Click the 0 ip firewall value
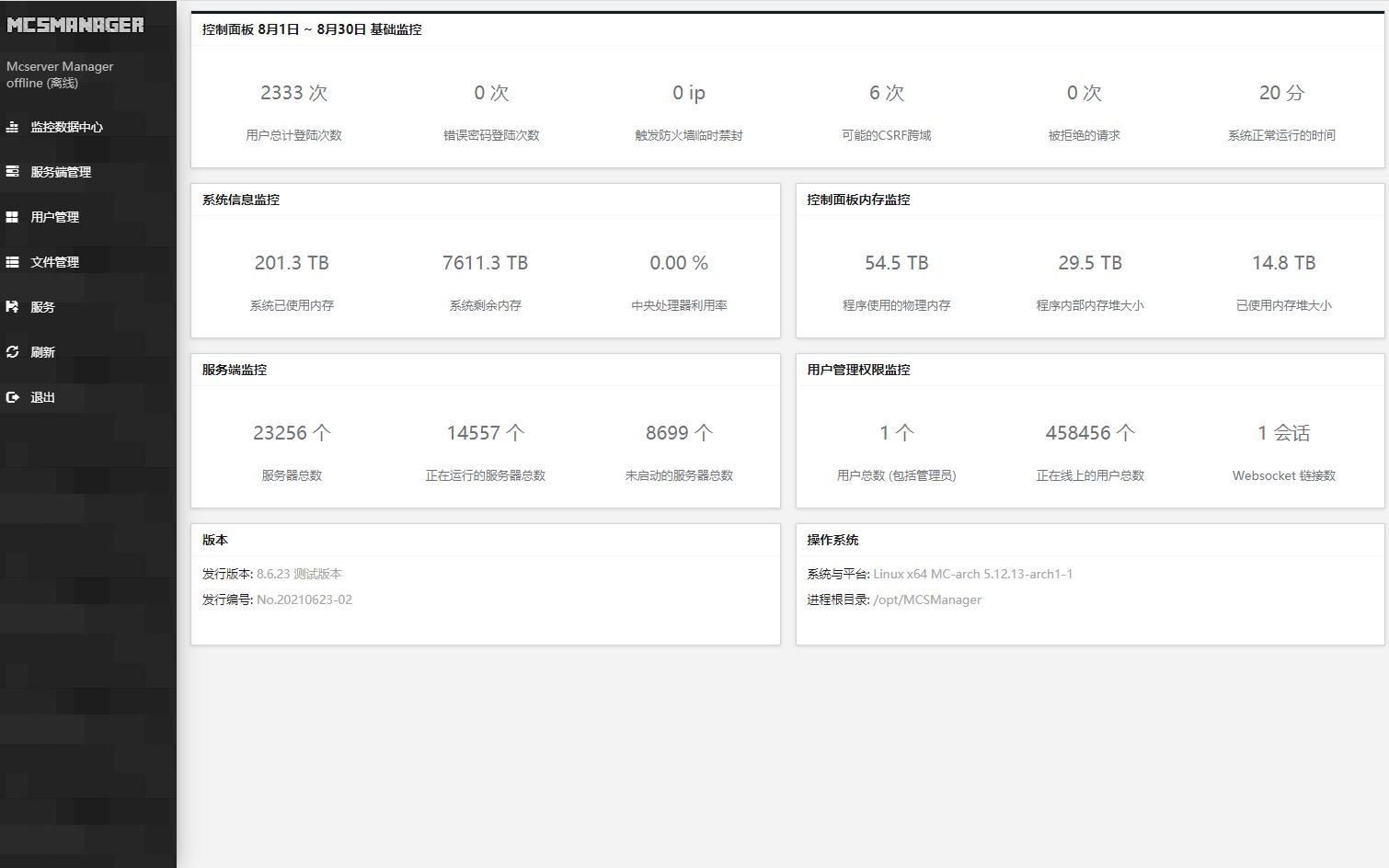The width and height of the screenshot is (1389, 868). coord(689,93)
